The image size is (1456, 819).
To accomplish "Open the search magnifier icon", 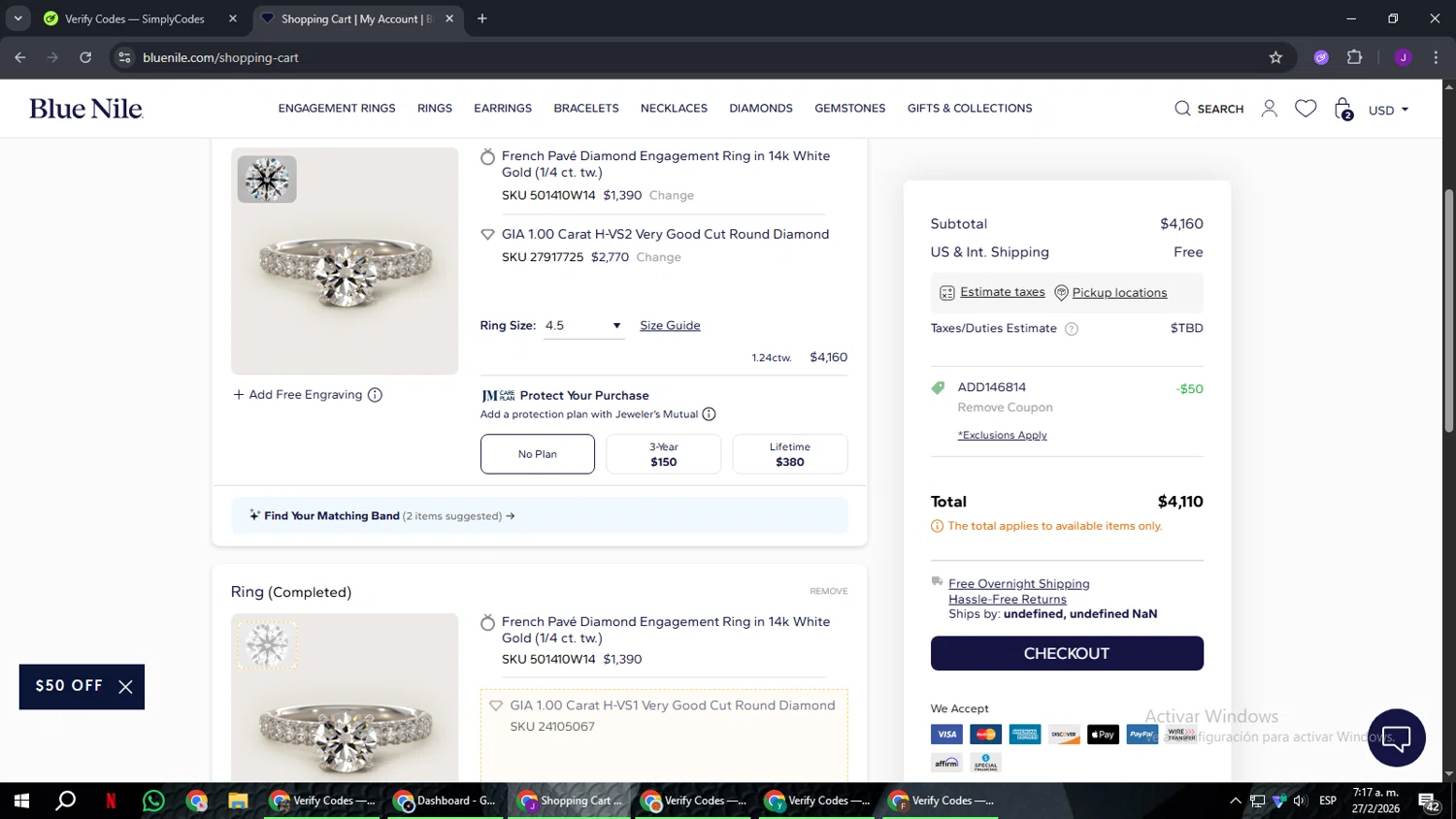I will 1182,109.
